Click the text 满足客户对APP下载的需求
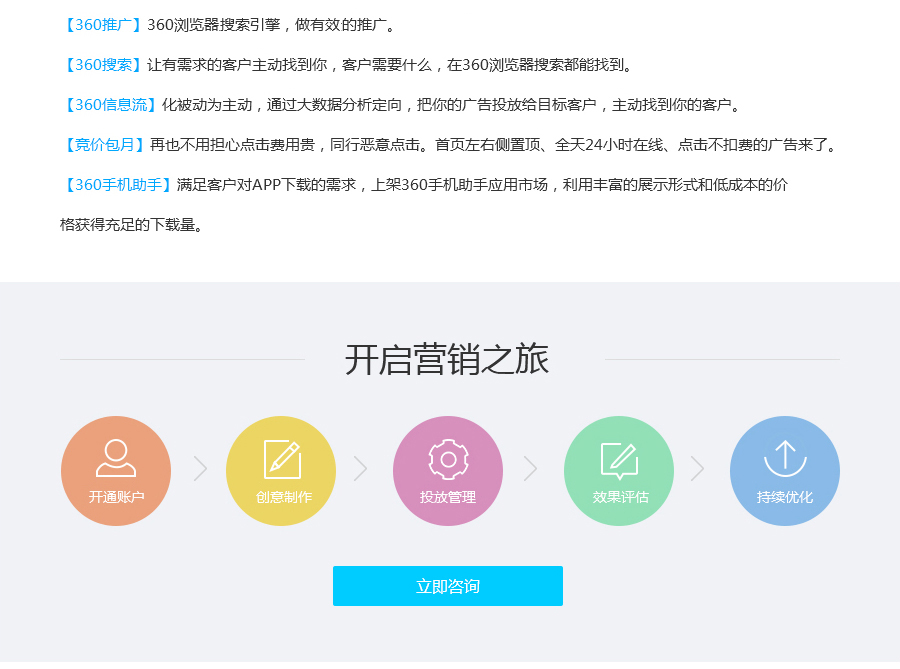 (x=267, y=185)
